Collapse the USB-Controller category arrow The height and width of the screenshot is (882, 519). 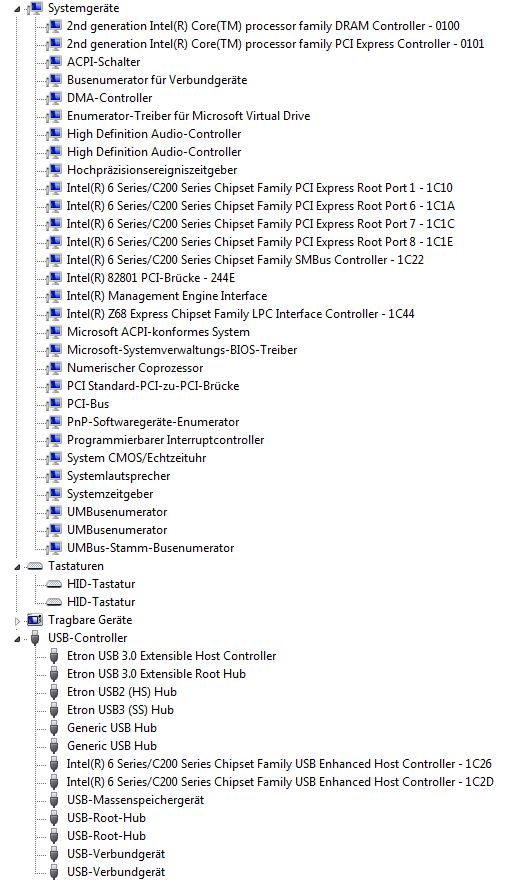tap(17, 639)
